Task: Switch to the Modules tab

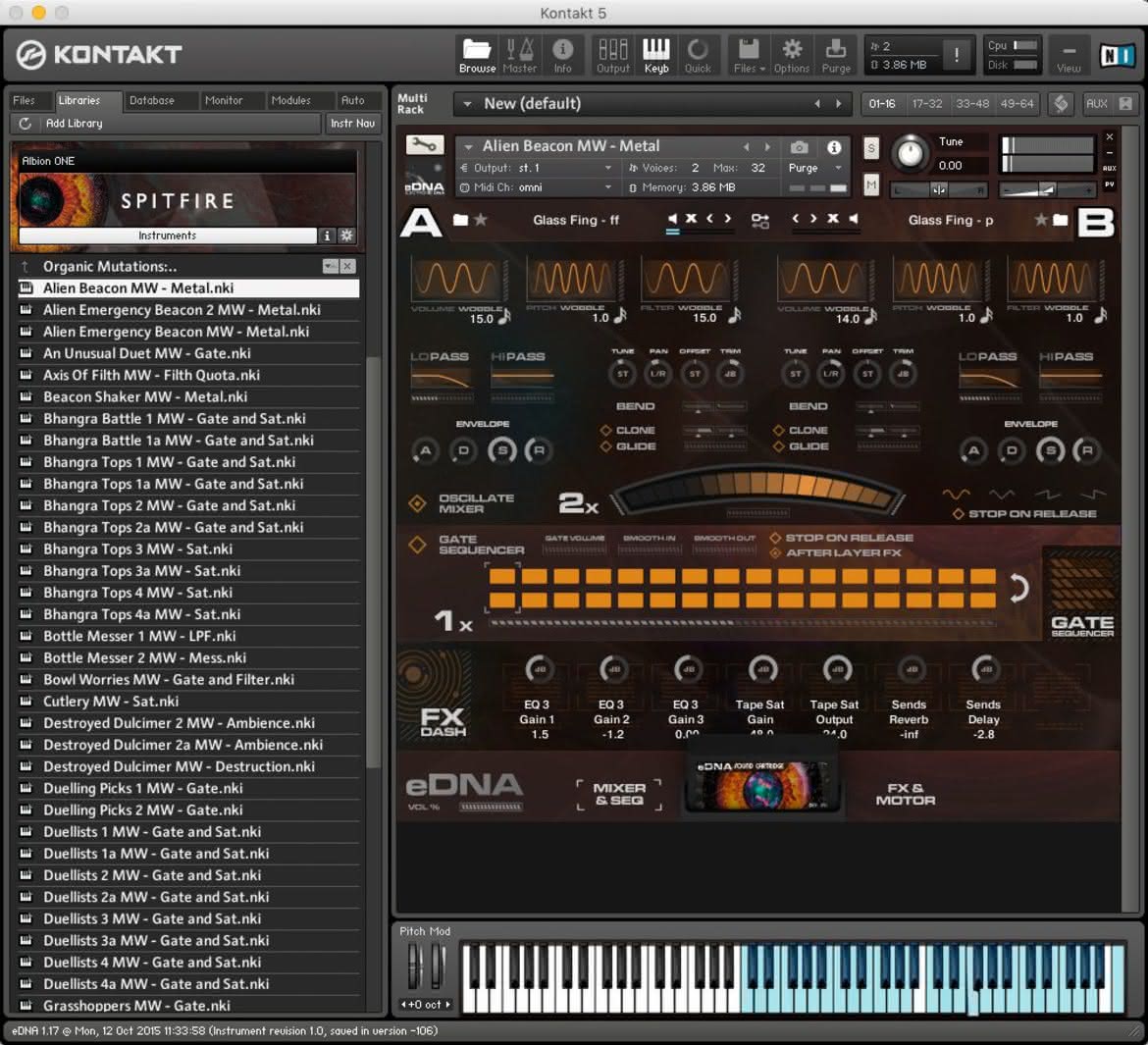Action: pyautogui.click(x=290, y=100)
